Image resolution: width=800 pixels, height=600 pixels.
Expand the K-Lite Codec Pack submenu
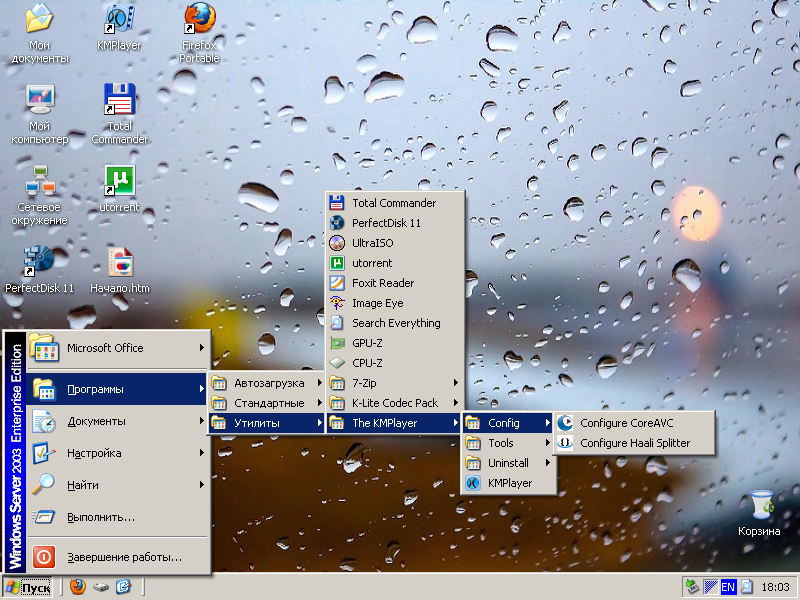pyautogui.click(x=395, y=403)
